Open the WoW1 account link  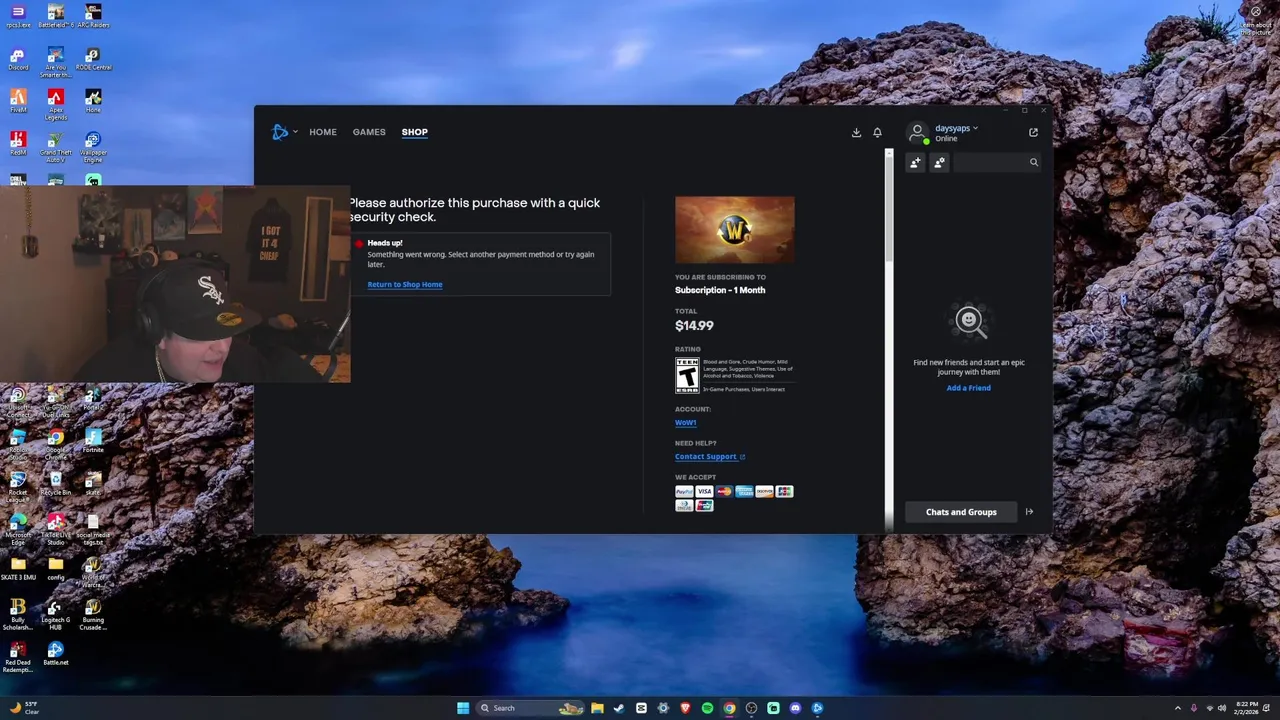coord(685,422)
